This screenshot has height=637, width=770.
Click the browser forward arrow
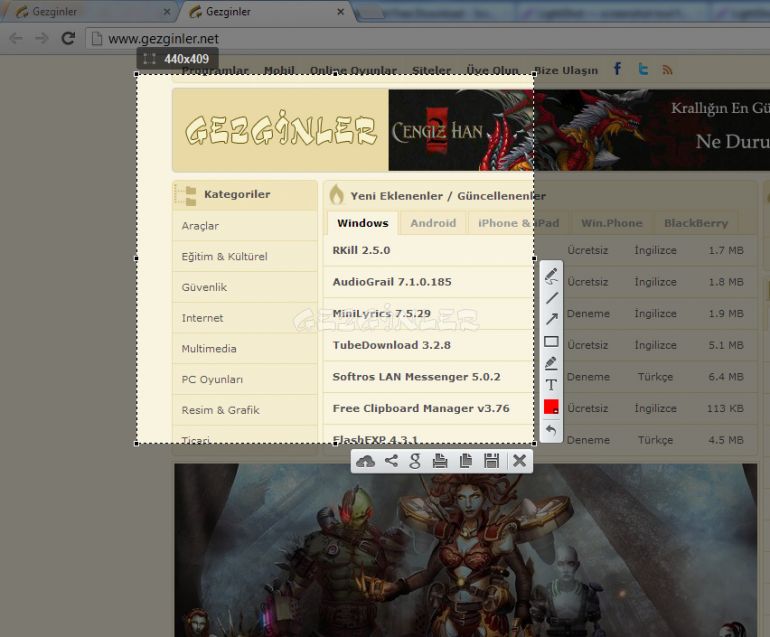pyautogui.click(x=42, y=38)
